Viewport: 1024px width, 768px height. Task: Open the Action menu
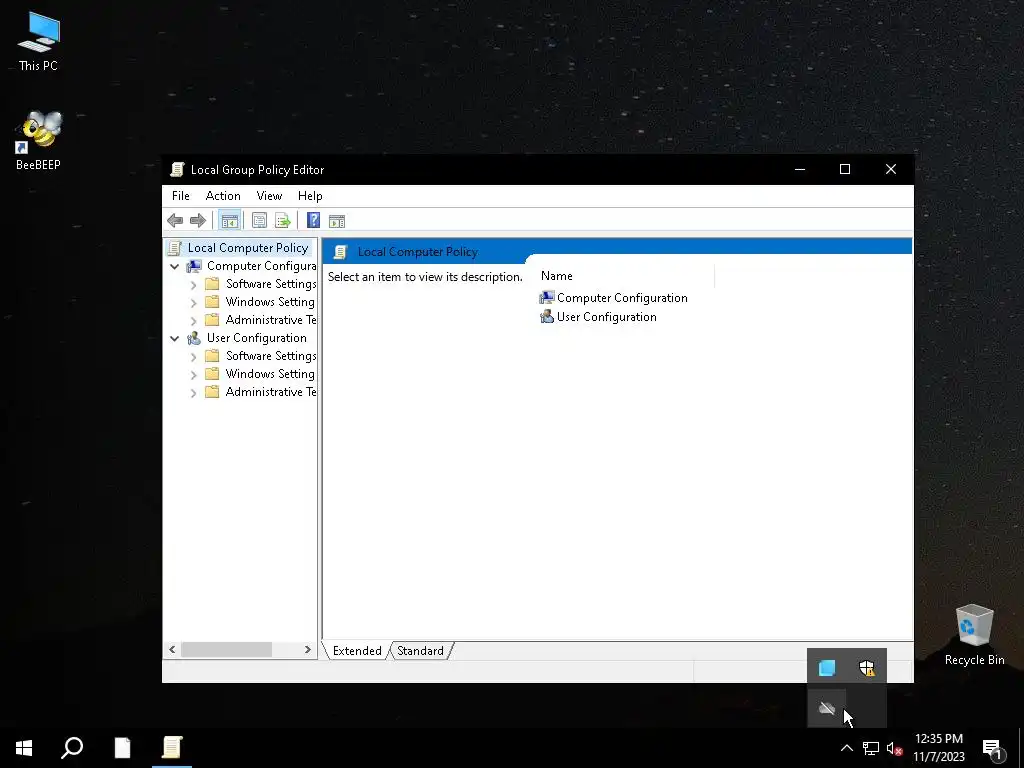pos(223,196)
